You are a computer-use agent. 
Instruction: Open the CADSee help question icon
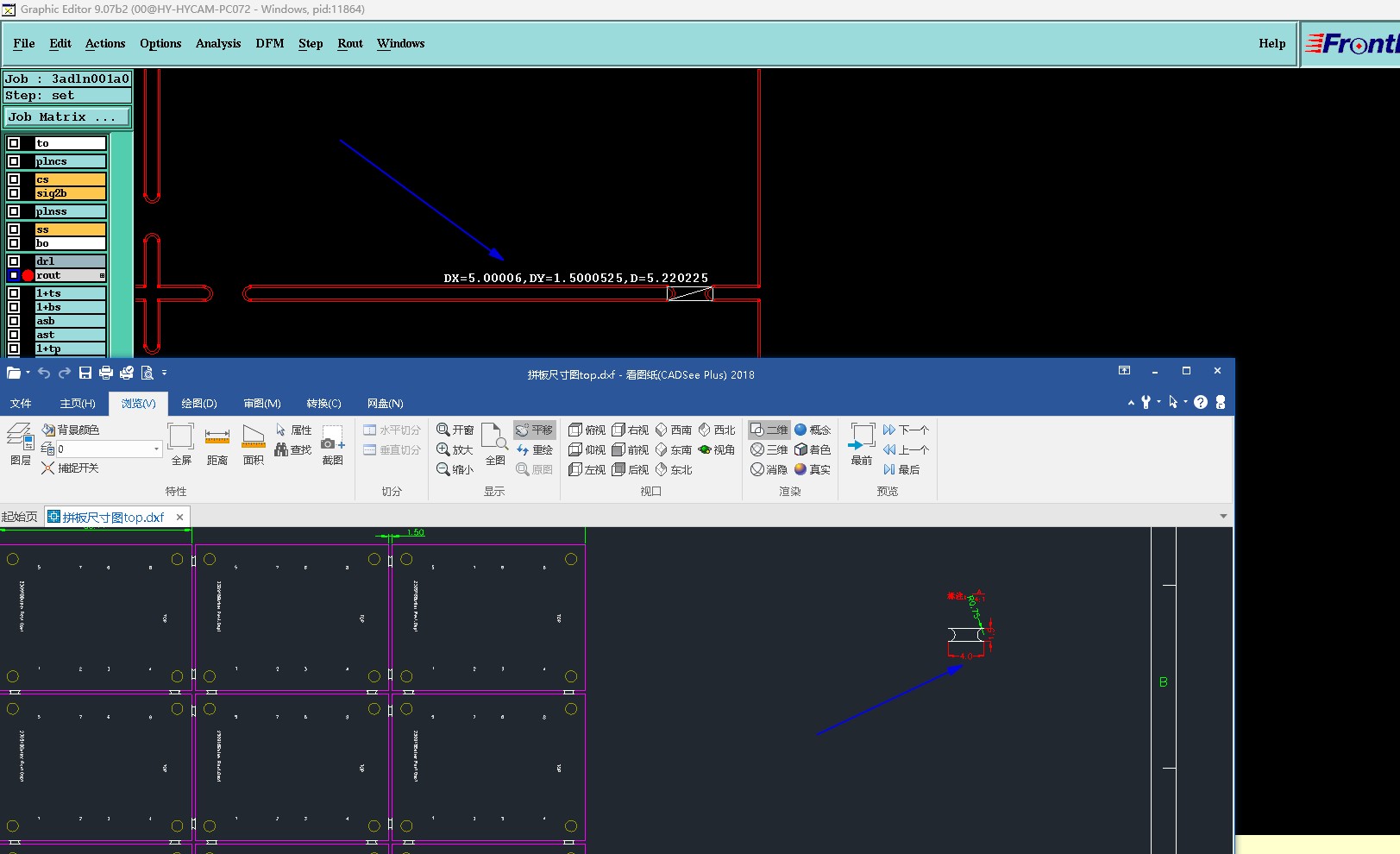click(x=1200, y=402)
